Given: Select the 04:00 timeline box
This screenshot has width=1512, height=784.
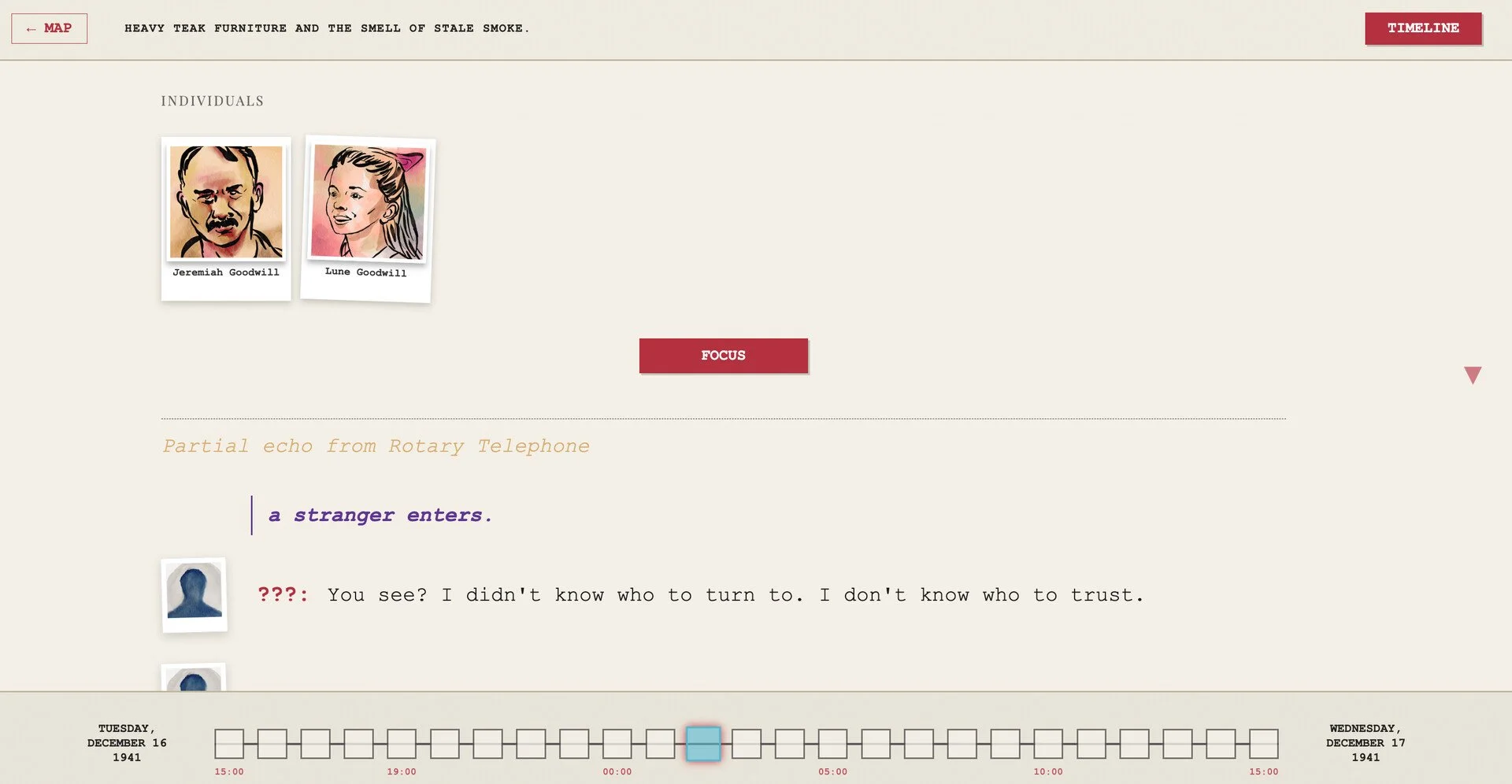Looking at the screenshot, I should click(790, 744).
